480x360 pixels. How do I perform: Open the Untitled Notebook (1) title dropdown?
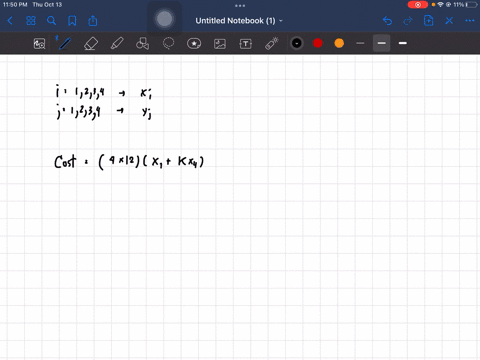point(239,21)
